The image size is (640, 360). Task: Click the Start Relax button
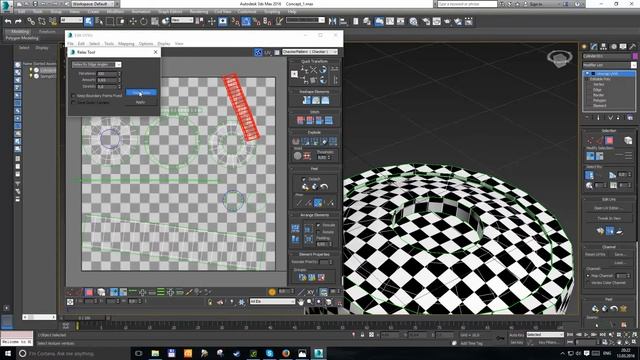point(141,93)
